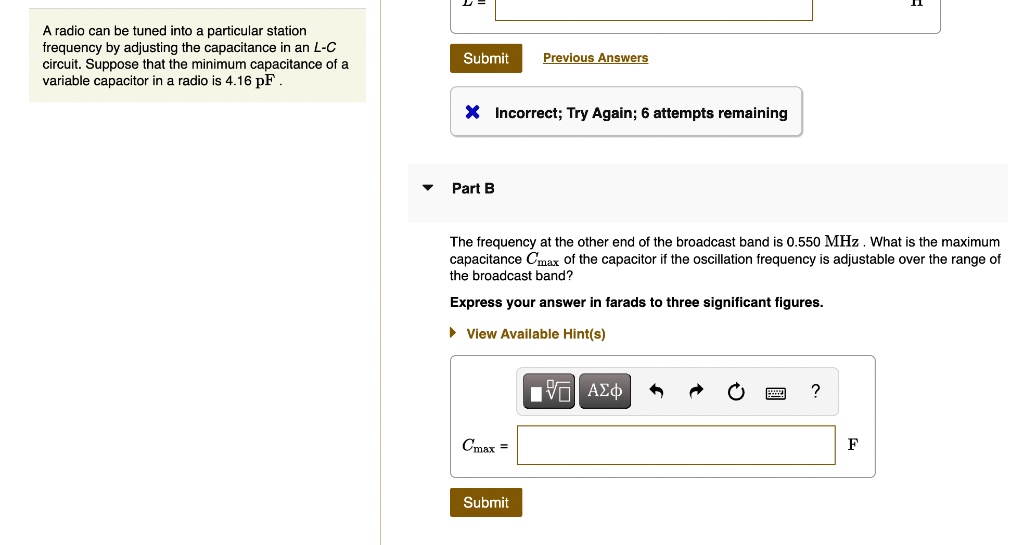
Task: Open Previous Answers link
Action: pos(596,57)
